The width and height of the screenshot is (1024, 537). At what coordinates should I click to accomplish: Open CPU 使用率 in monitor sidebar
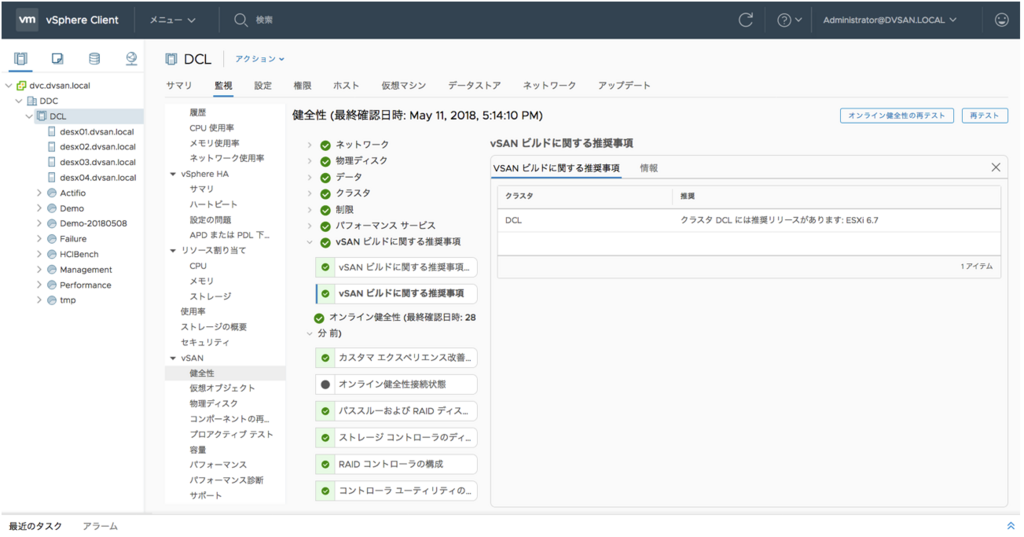click(212, 128)
